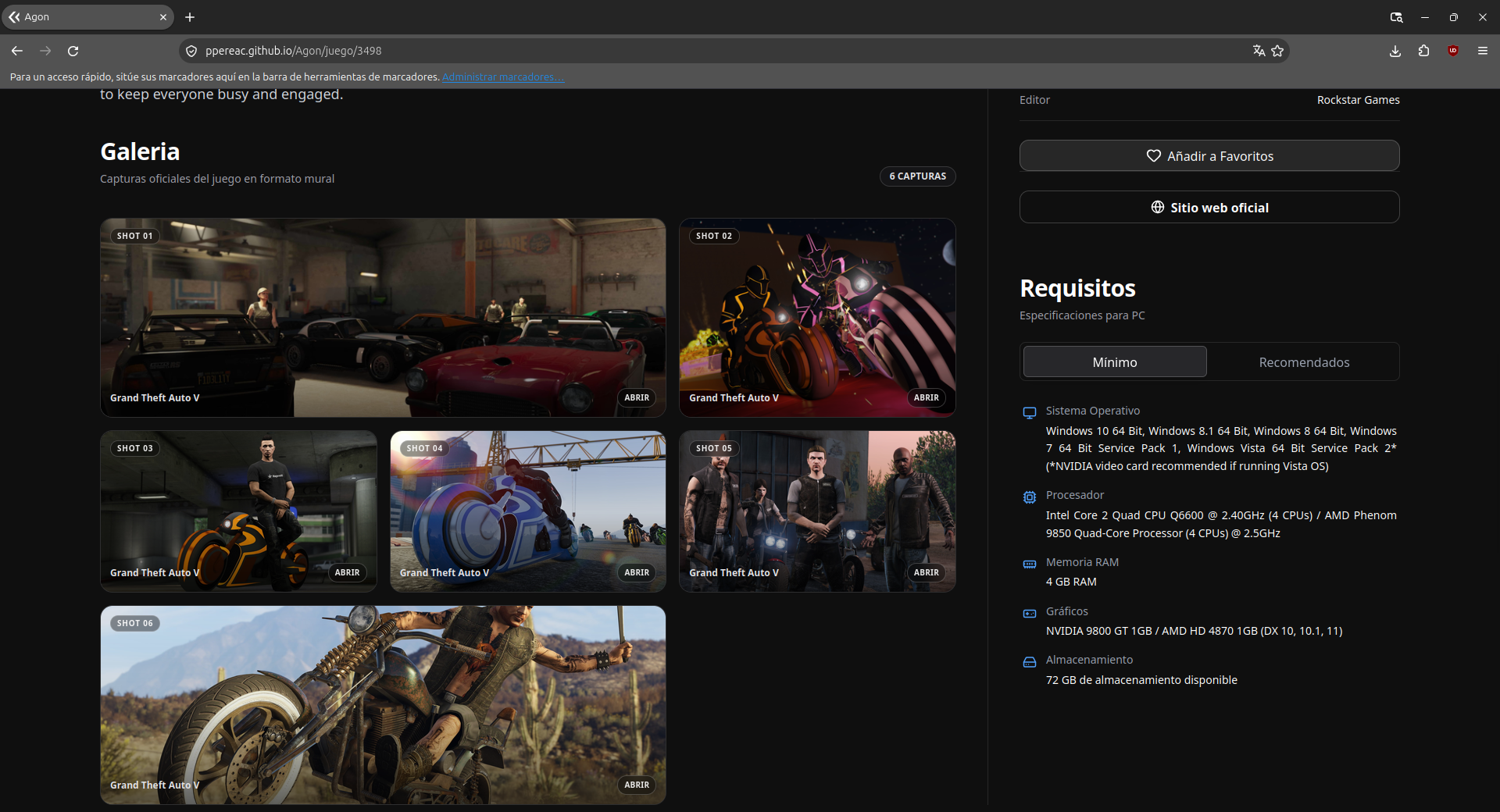Click the Sistema Operativo monitor icon

pyautogui.click(x=1030, y=412)
